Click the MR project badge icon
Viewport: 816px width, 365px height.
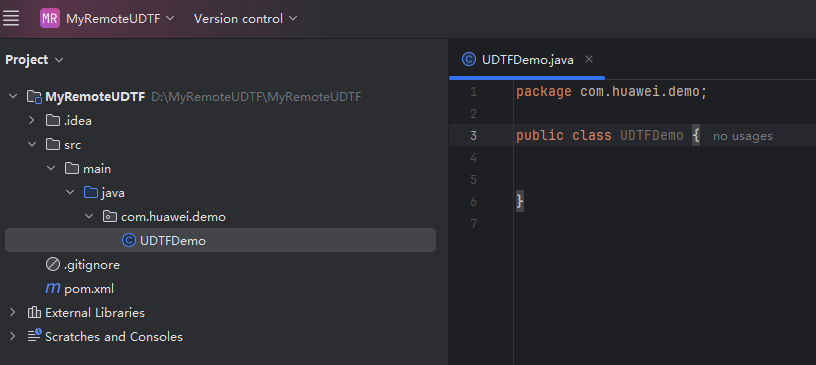click(x=50, y=19)
